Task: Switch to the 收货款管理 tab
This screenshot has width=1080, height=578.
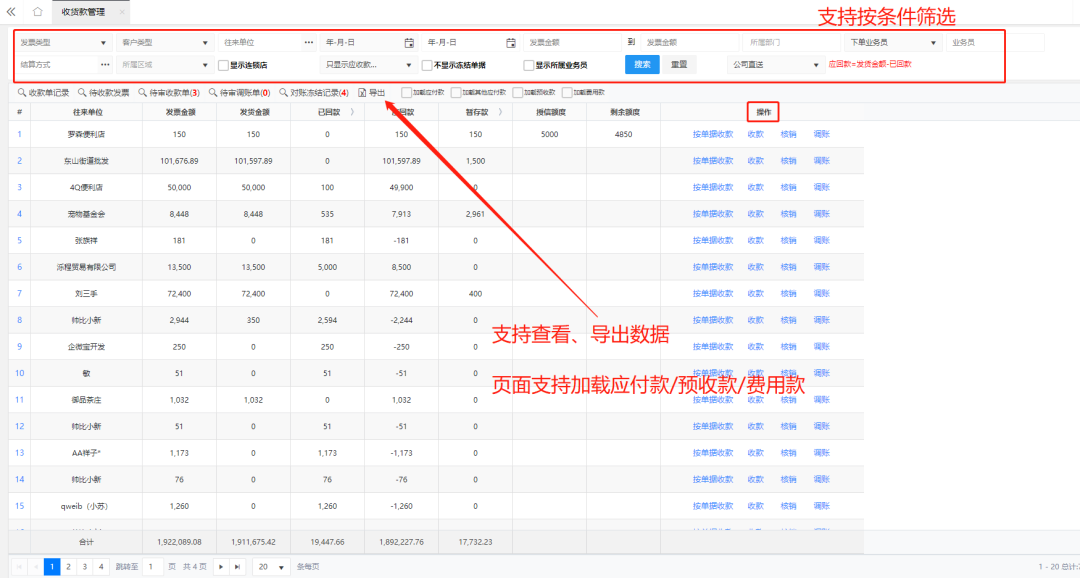Action: point(83,12)
